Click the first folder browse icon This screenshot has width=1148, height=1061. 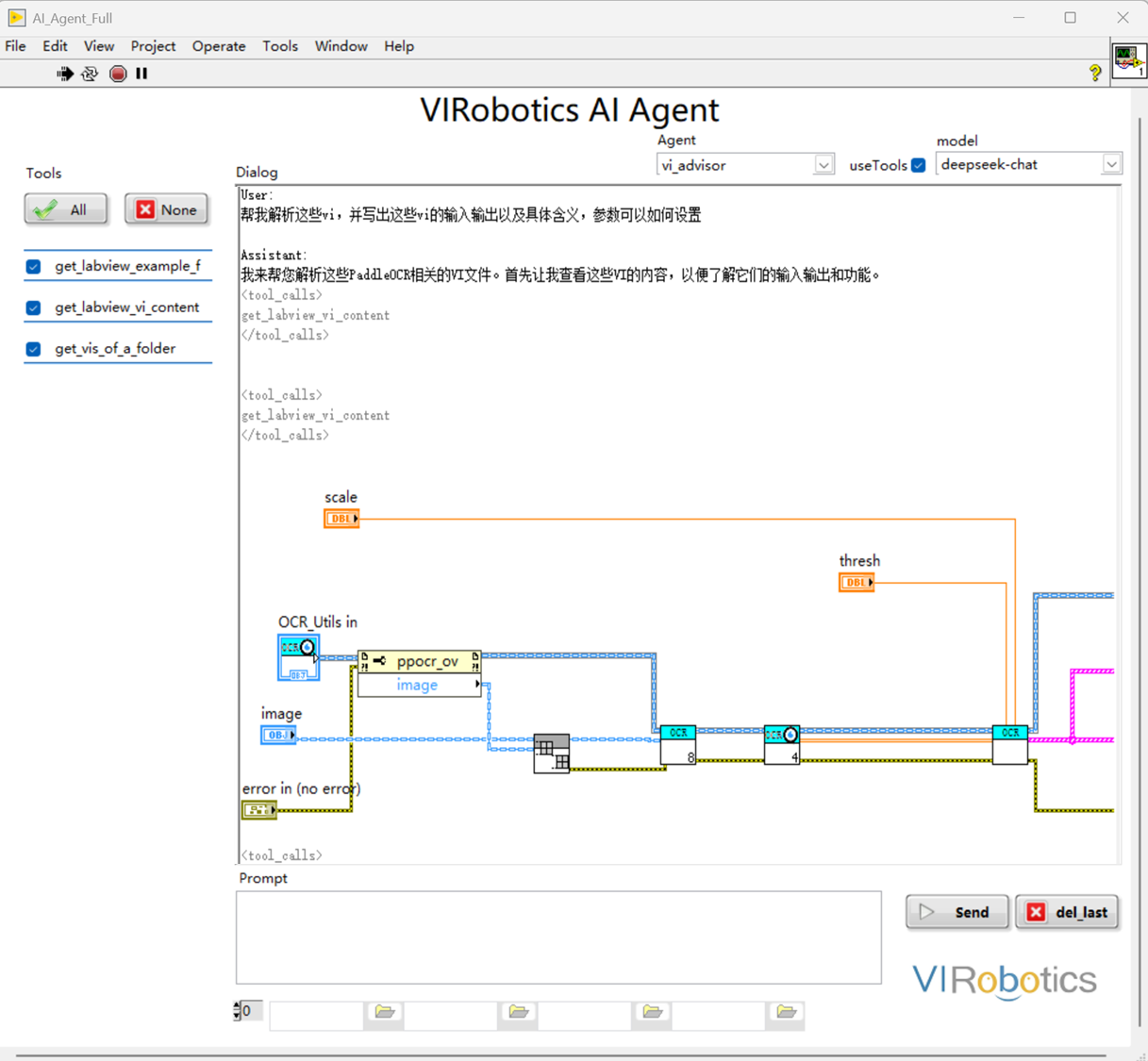click(384, 1012)
